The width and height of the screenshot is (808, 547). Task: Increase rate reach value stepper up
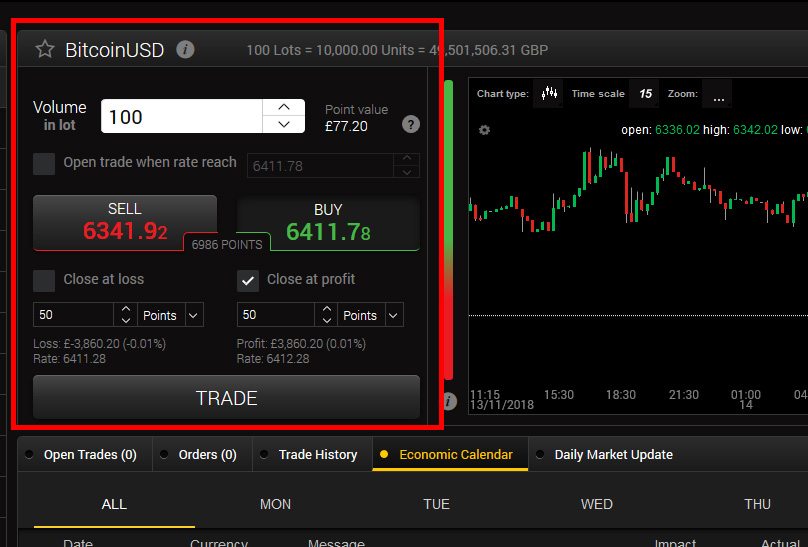coord(407,159)
